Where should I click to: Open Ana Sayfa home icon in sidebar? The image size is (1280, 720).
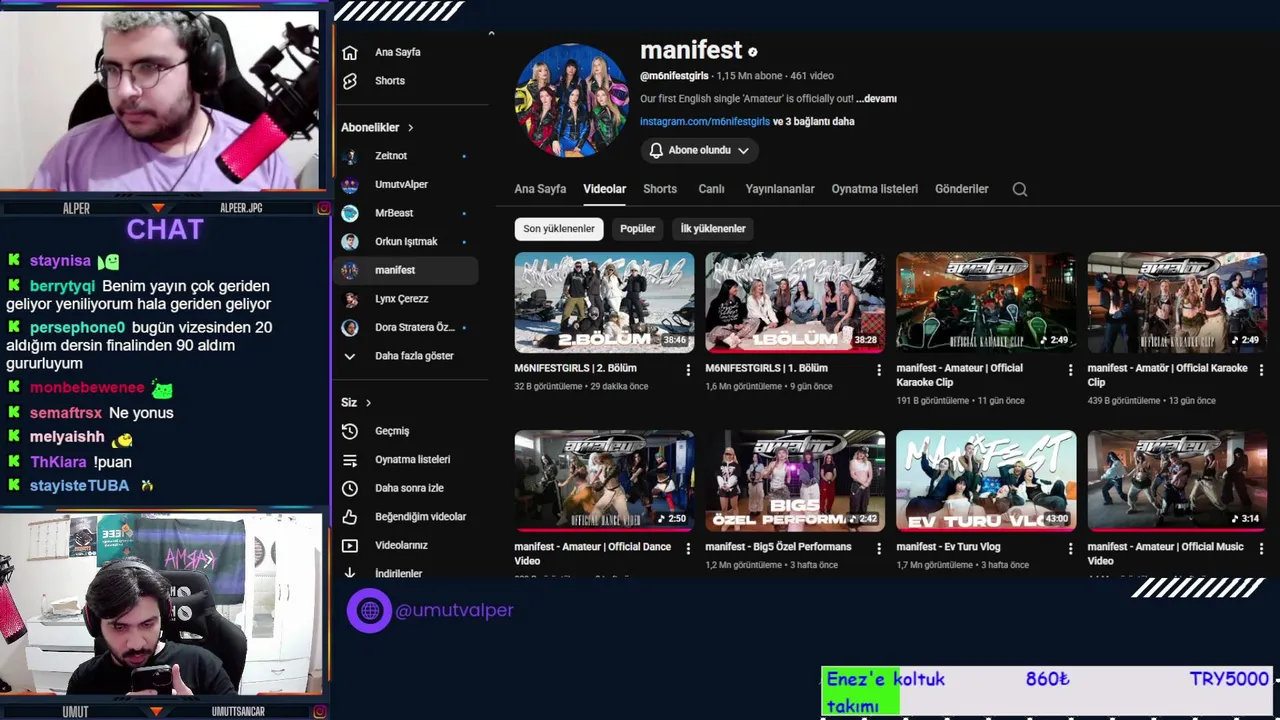click(349, 52)
